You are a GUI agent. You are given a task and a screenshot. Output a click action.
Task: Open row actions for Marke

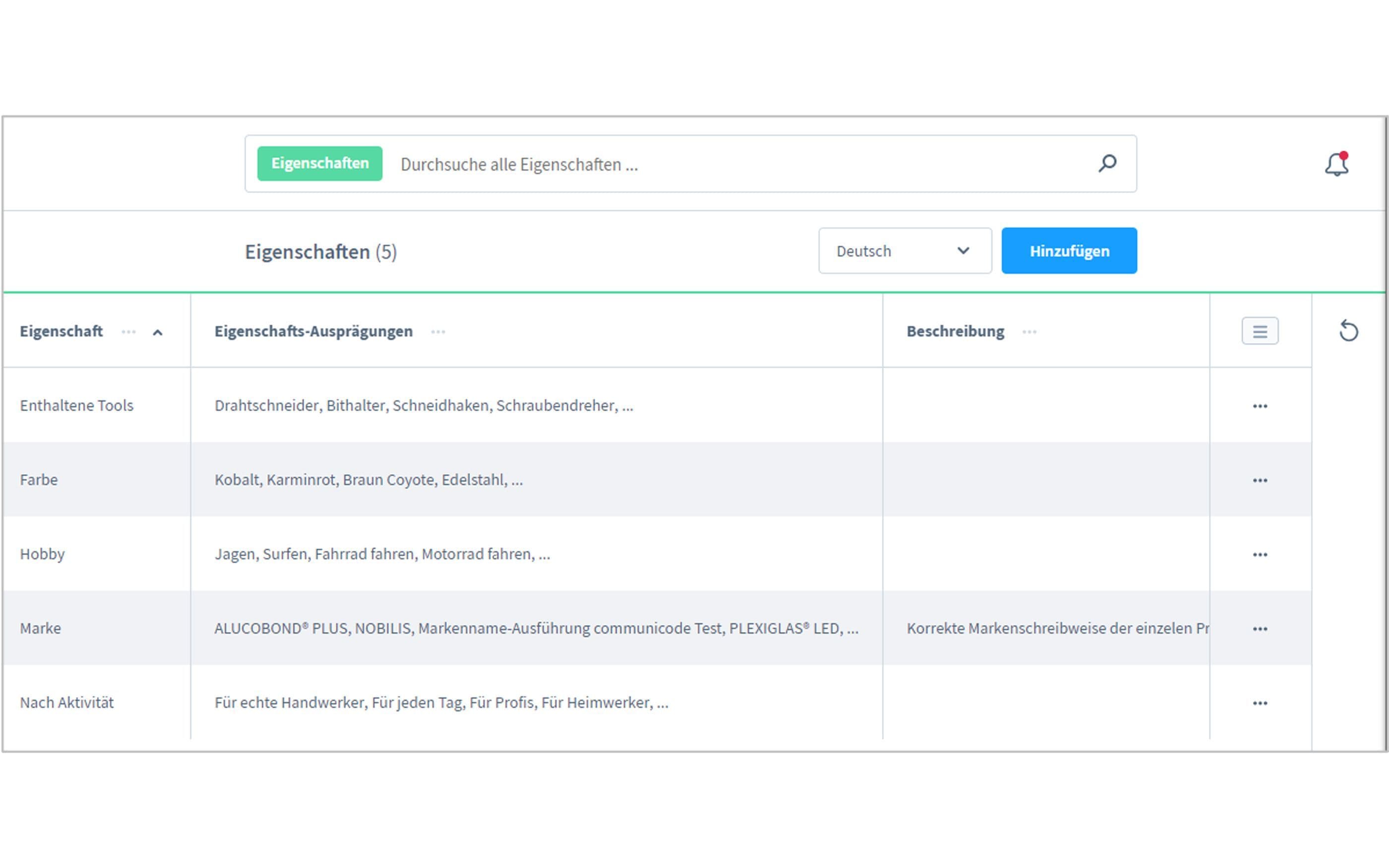1261,628
